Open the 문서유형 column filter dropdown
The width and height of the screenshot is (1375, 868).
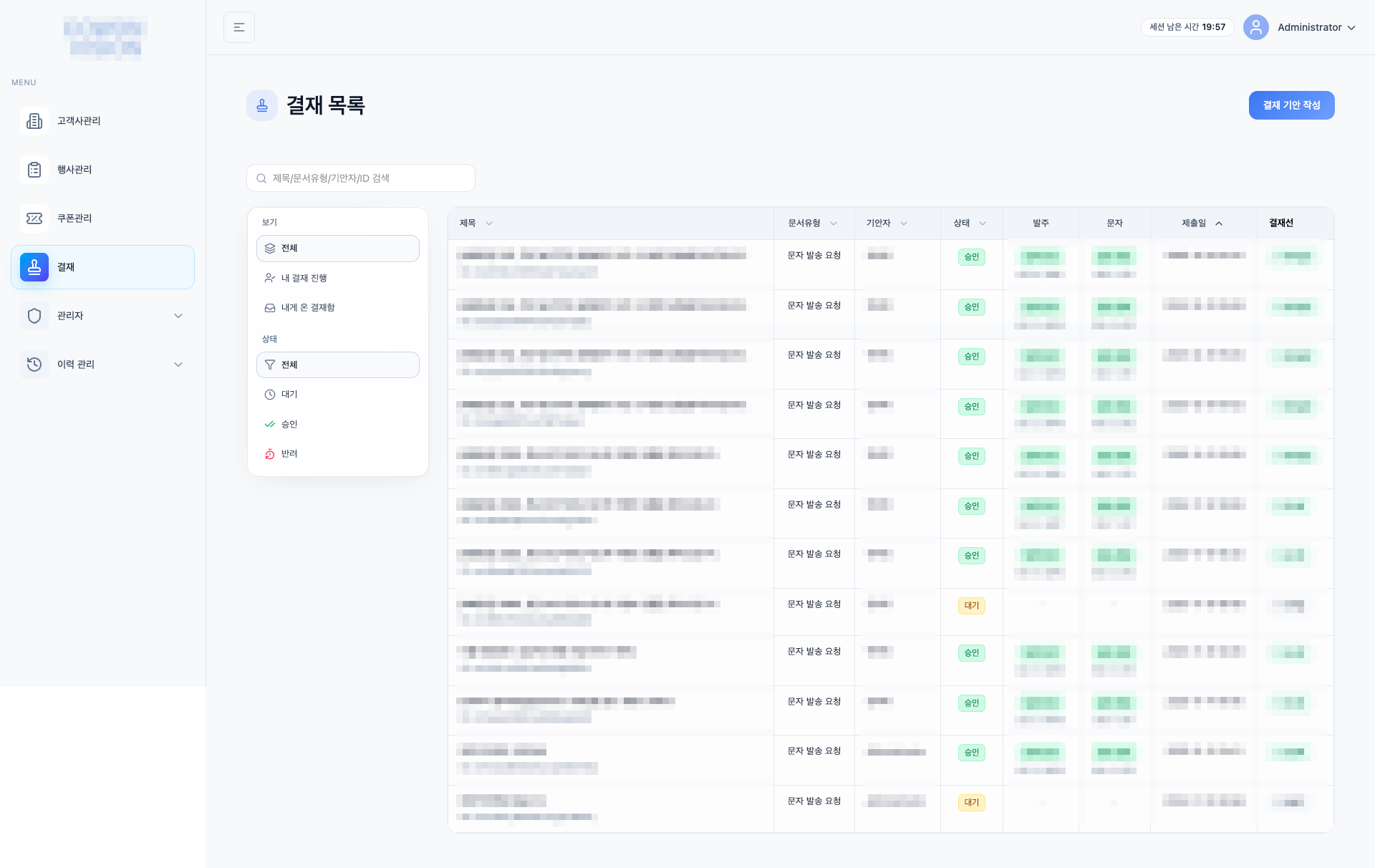click(834, 223)
